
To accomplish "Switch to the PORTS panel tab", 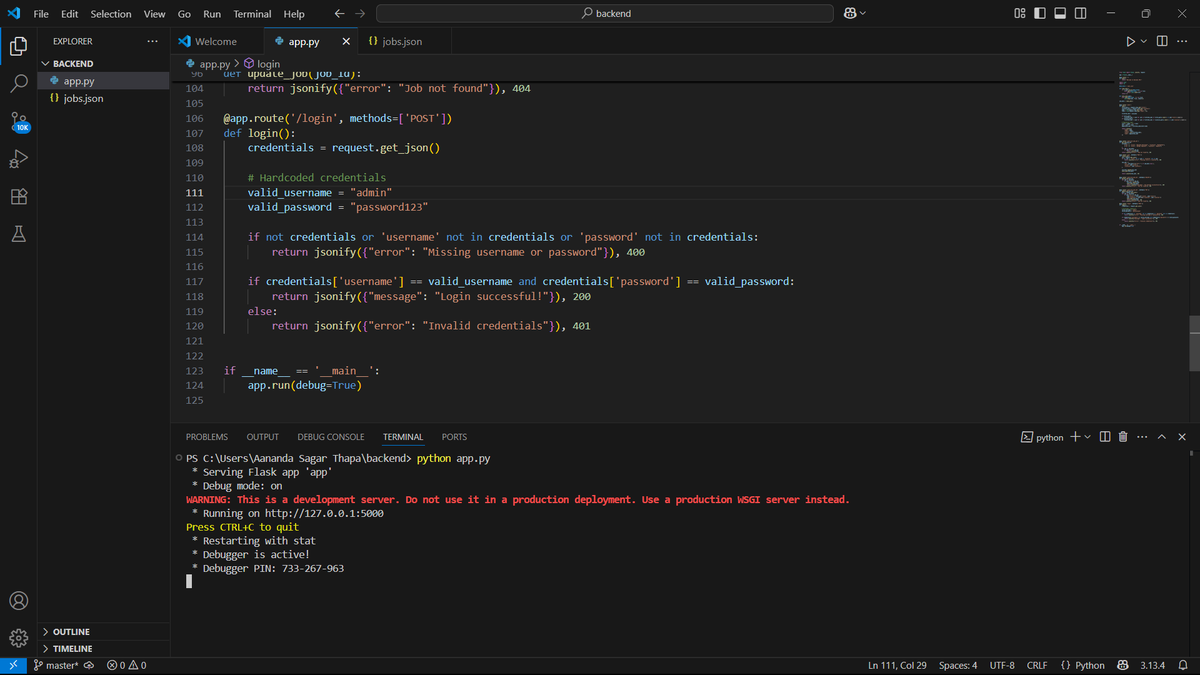I will (454, 437).
